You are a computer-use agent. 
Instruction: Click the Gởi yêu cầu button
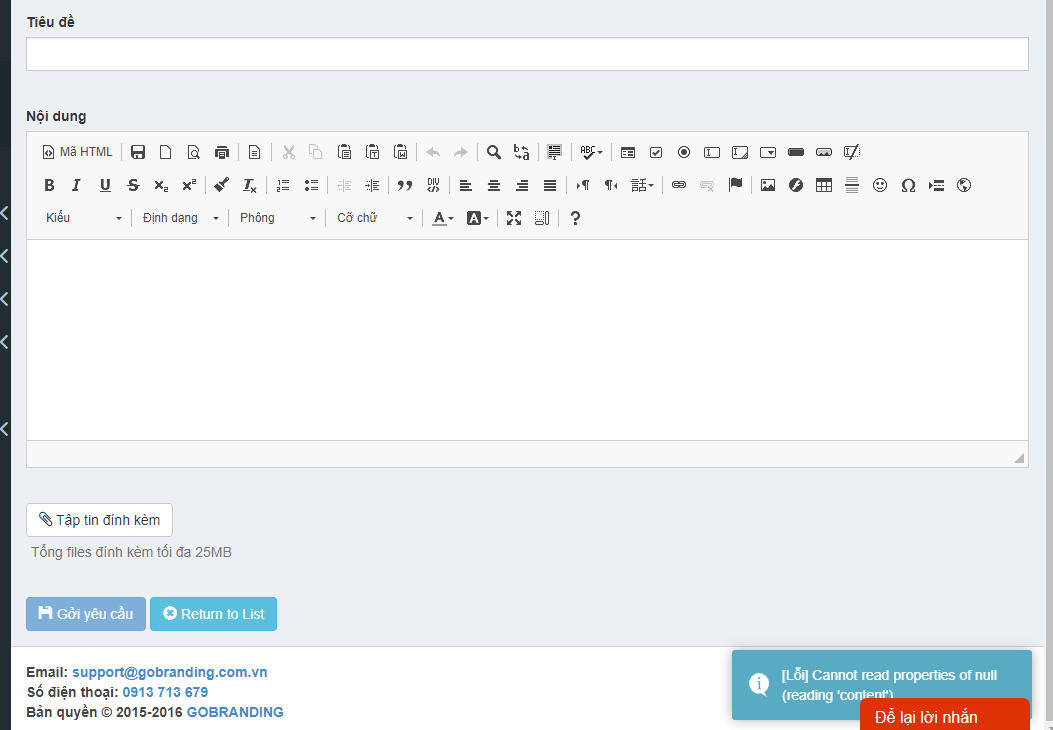pyautogui.click(x=86, y=614)
